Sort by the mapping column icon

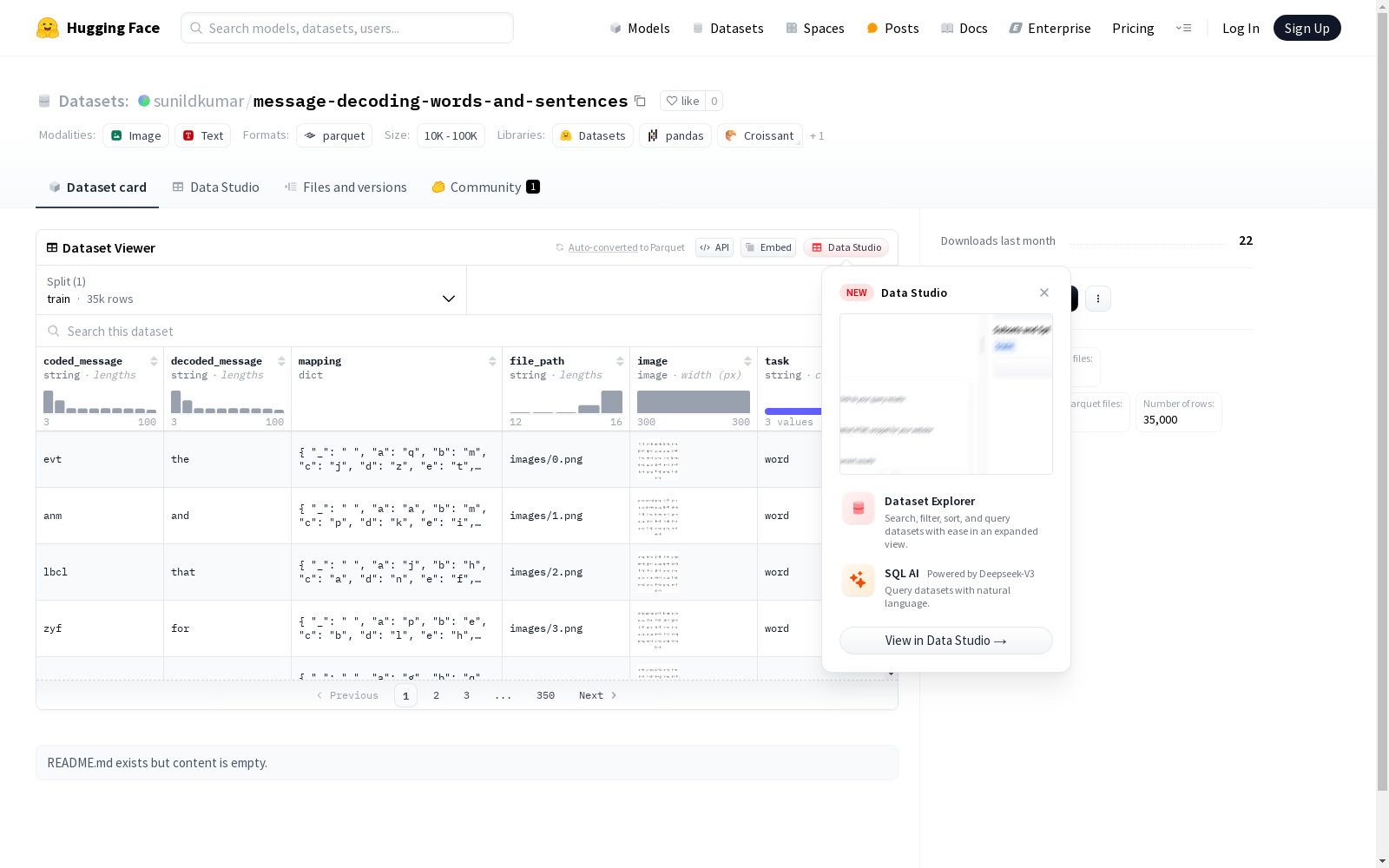click(492, 361)
